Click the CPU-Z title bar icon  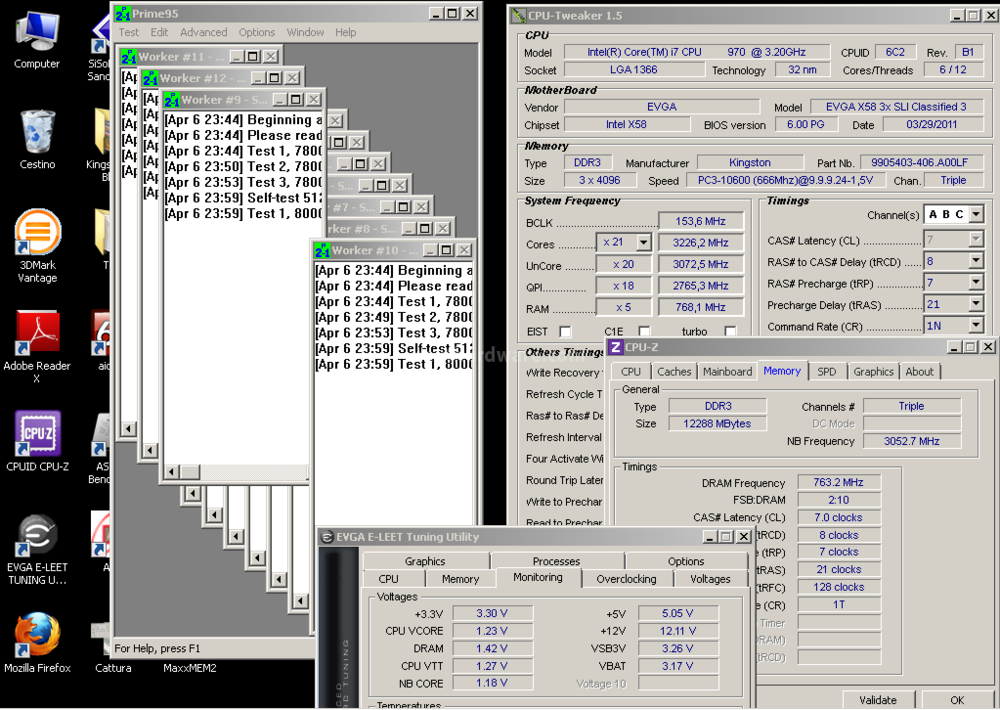pos(616,347)
